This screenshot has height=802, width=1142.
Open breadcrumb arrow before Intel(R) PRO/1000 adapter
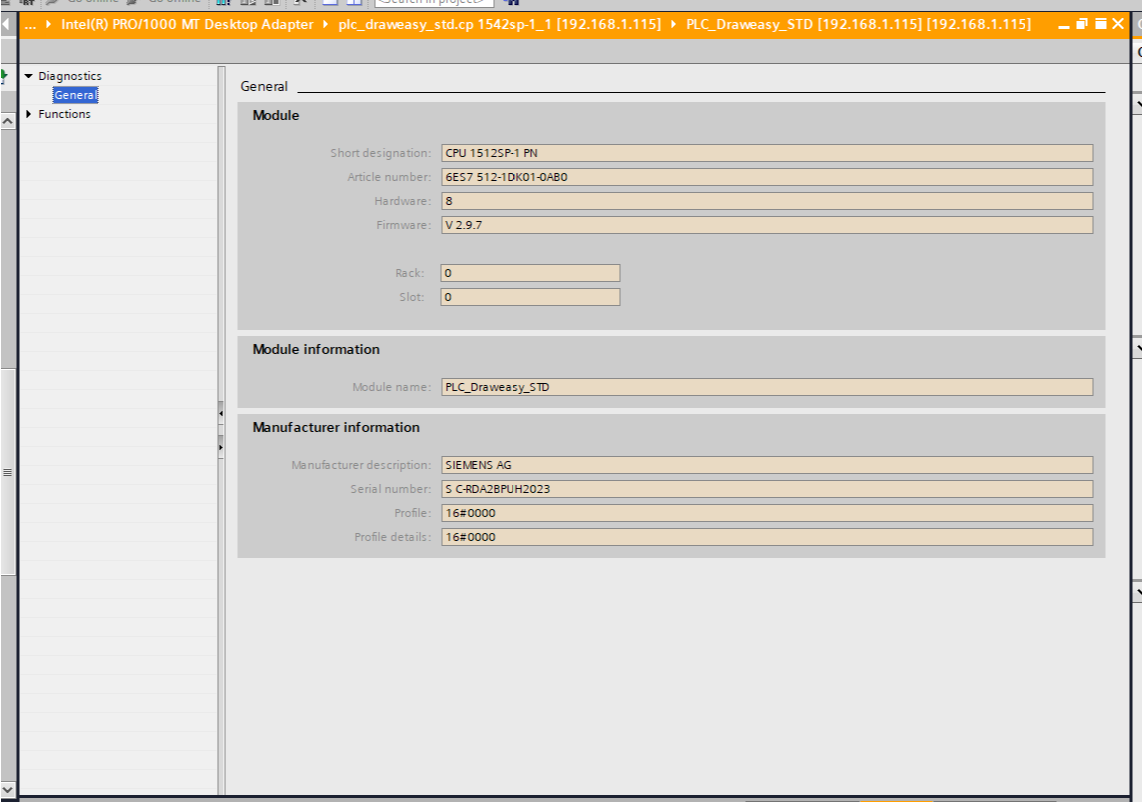pos(48,24)
